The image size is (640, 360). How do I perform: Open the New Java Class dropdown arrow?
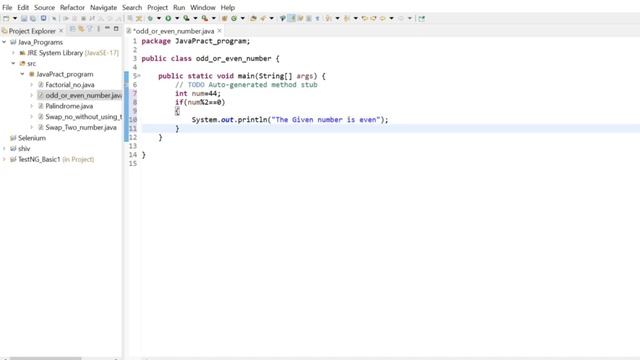point(242,18)
